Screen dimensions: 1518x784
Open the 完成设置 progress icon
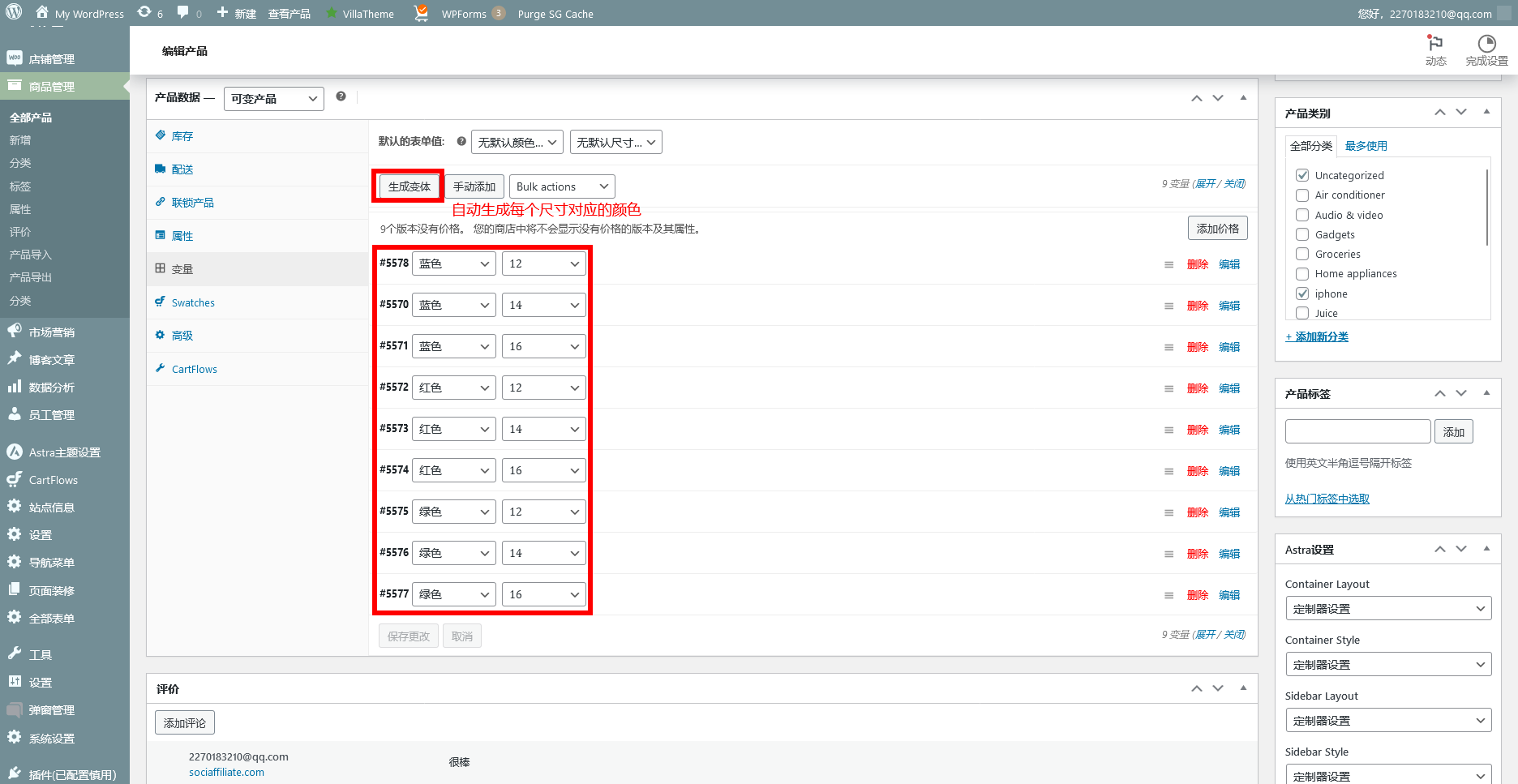click(x=1486, y=50)
